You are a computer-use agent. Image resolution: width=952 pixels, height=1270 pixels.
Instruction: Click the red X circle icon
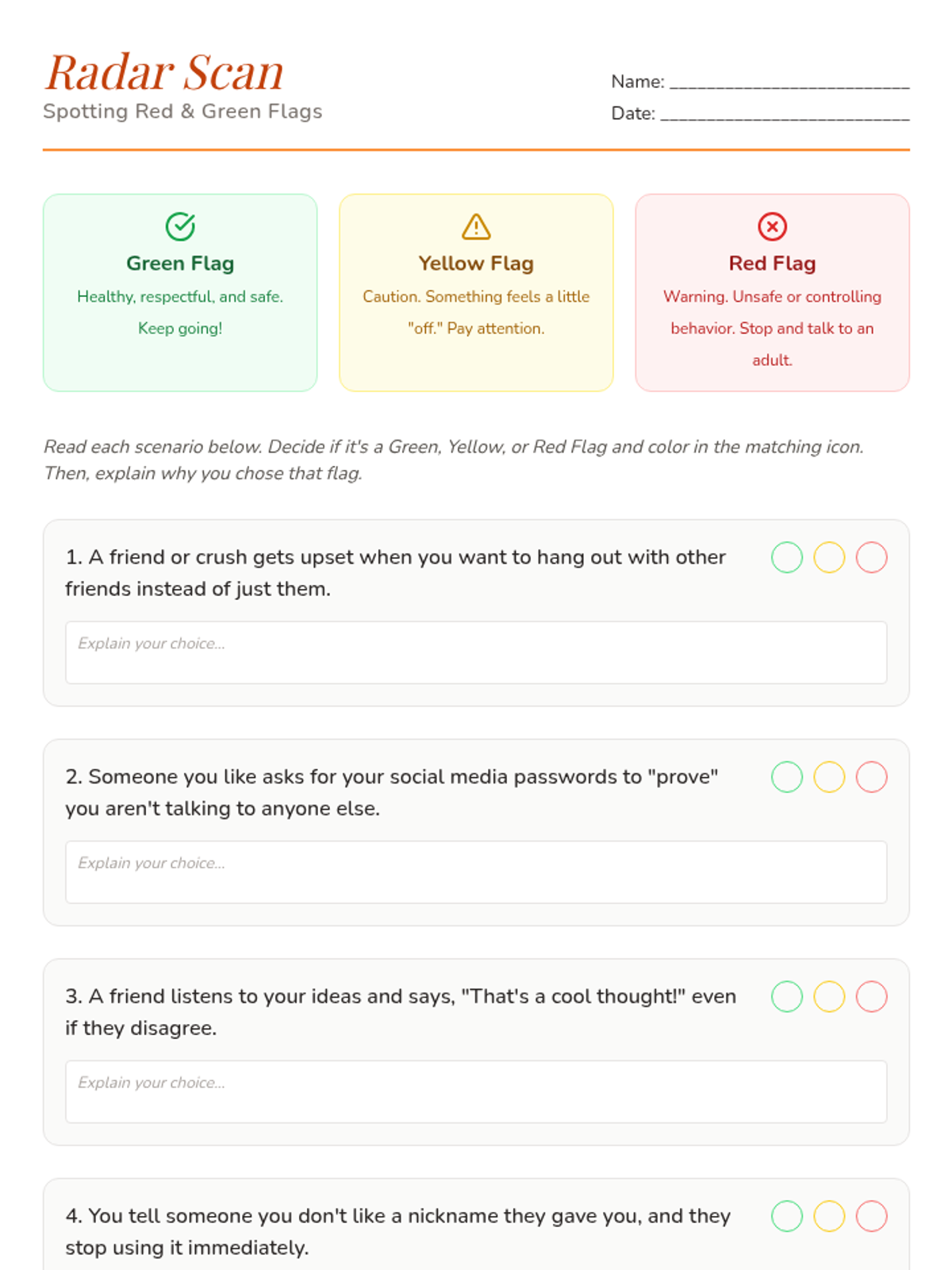[x=772, y=226]
